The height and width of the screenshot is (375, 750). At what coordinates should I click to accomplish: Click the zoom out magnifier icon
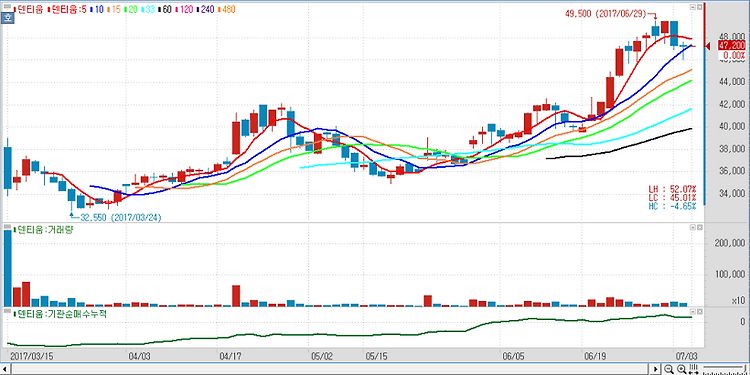(x=669, y=369)
